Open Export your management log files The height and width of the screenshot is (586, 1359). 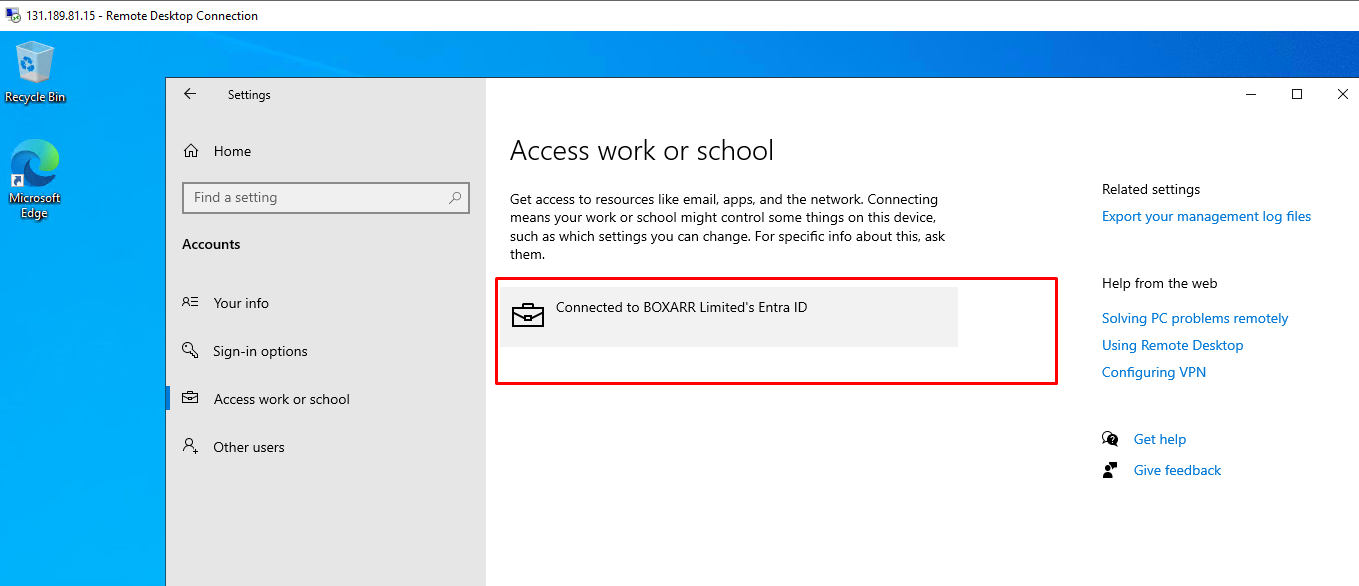tap(1206, 216)
